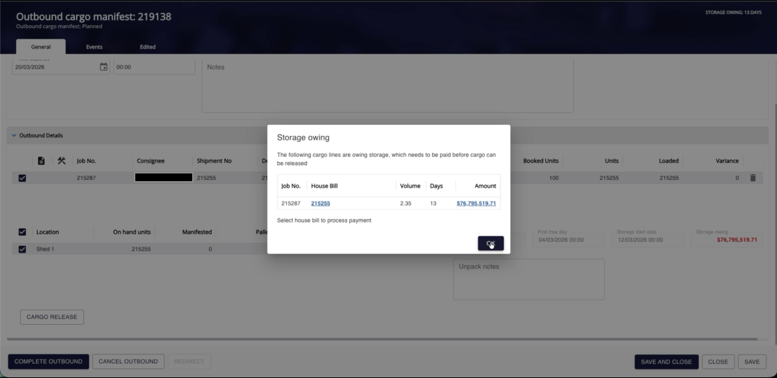This screenshot has width=777, height=378.
Task: Click the Job No. column header in dialog
Action: pyautogui.click(x=291, y=186)
